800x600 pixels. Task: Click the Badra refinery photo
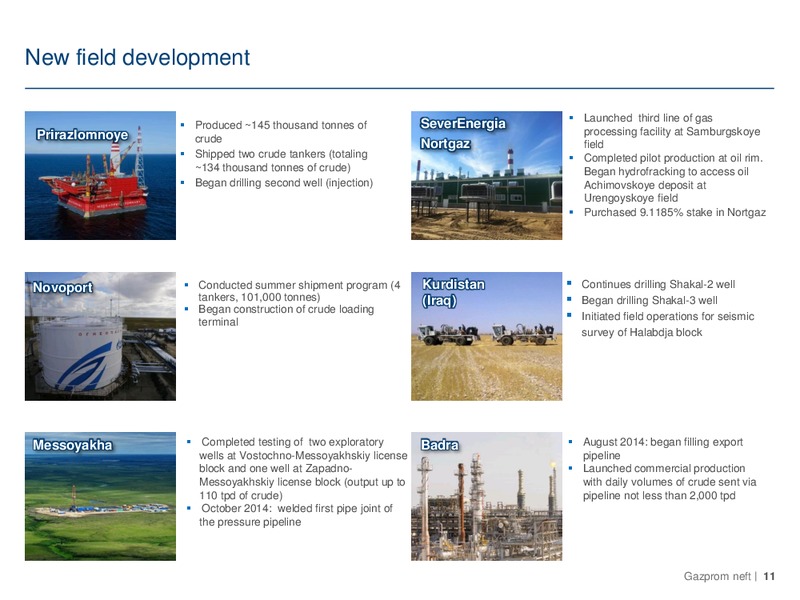pos(486,496)
